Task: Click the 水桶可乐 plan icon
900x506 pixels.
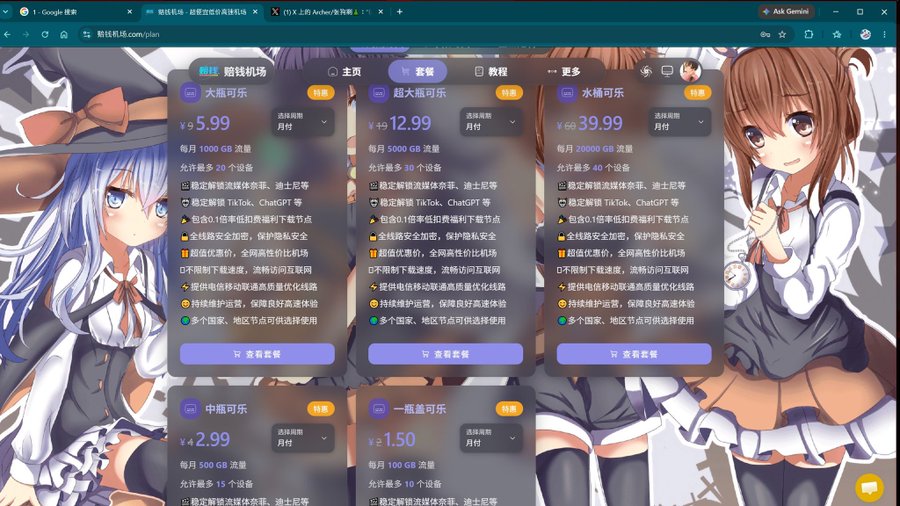Action: click(x=567, y=93)
